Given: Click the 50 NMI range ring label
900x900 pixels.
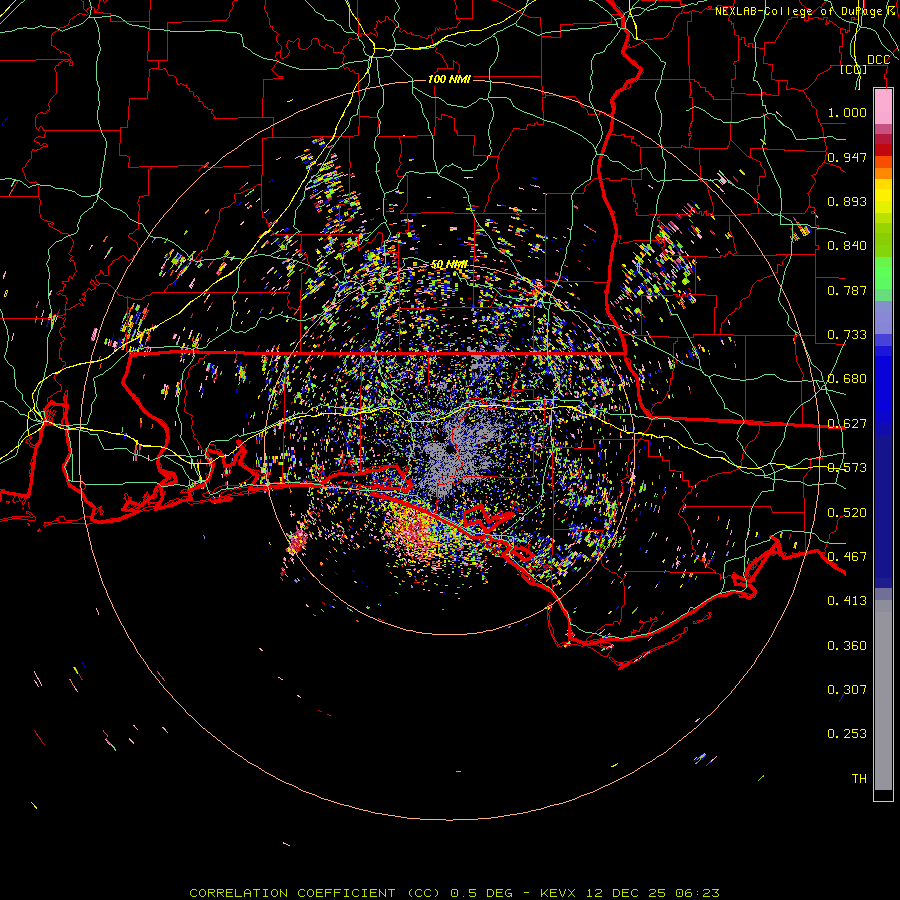Looking at the screenshot, I should 449,264.
